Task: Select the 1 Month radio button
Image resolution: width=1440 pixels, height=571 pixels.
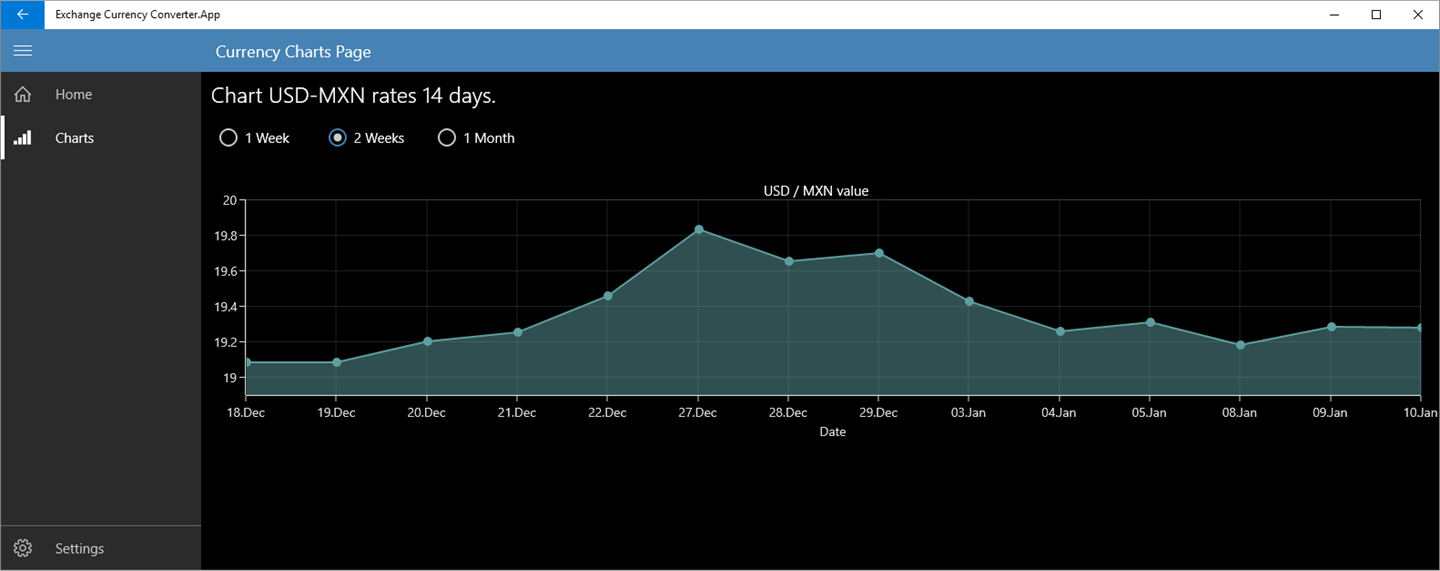Action: point(447,138)
